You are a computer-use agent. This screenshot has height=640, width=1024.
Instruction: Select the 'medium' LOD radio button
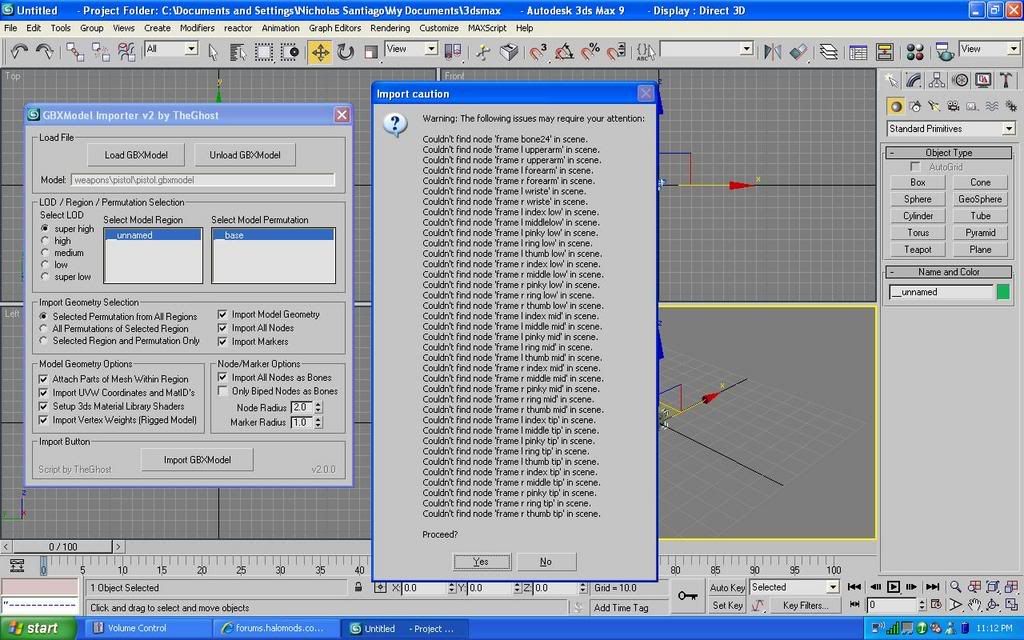click(44, 253)
